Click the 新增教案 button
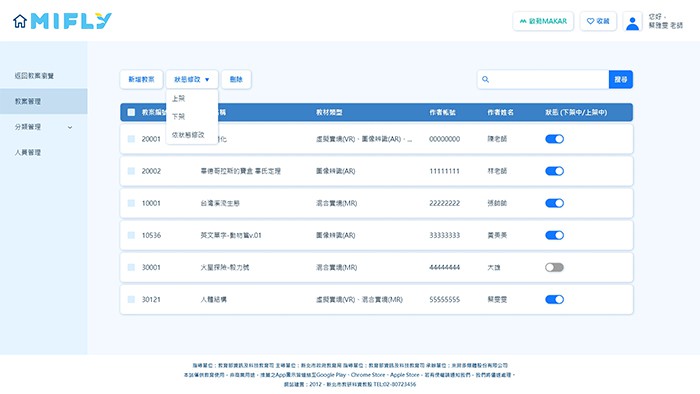Image resolution: width=700 pixels, height=394 pixels. pyautogui.click(x=141, y=79)
